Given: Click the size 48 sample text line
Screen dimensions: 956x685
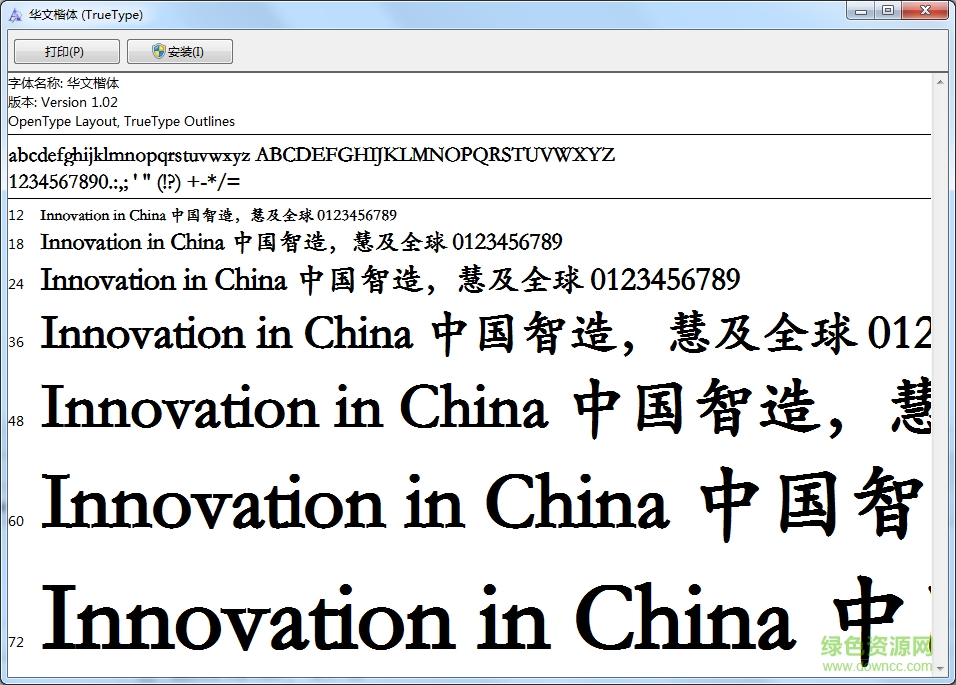Looking at the screenshot, I should pos(485,408).
